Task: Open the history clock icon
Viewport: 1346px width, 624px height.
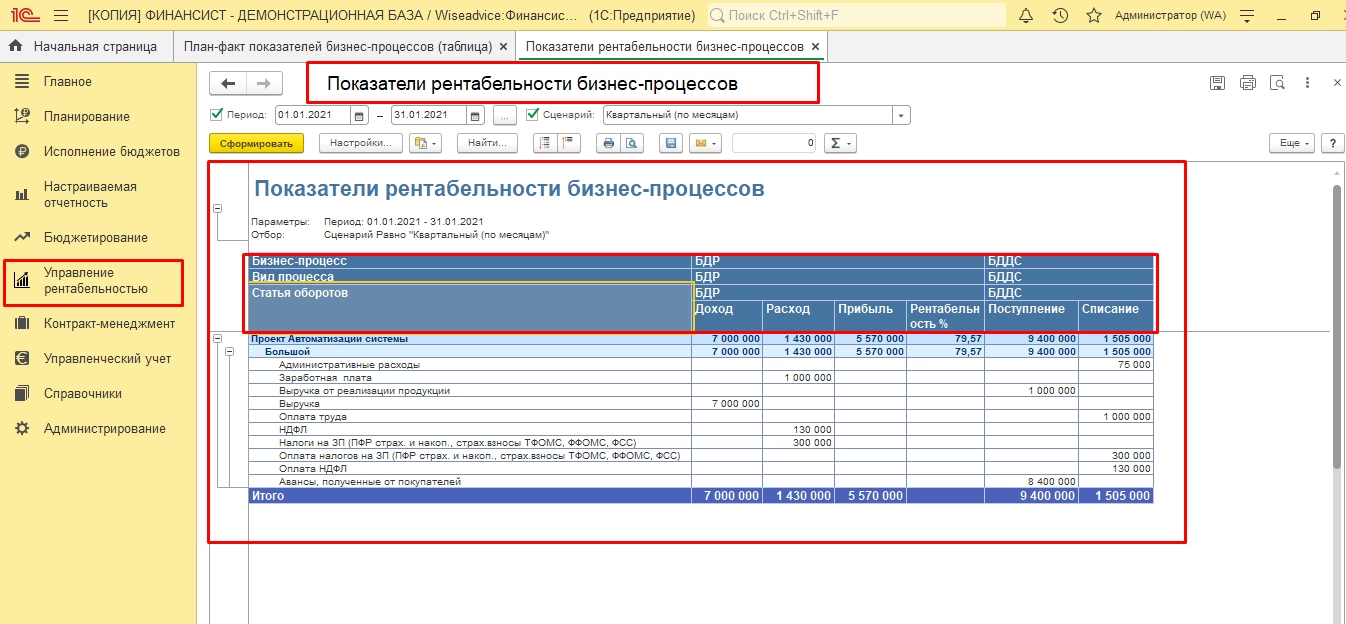Action: 1060,16
